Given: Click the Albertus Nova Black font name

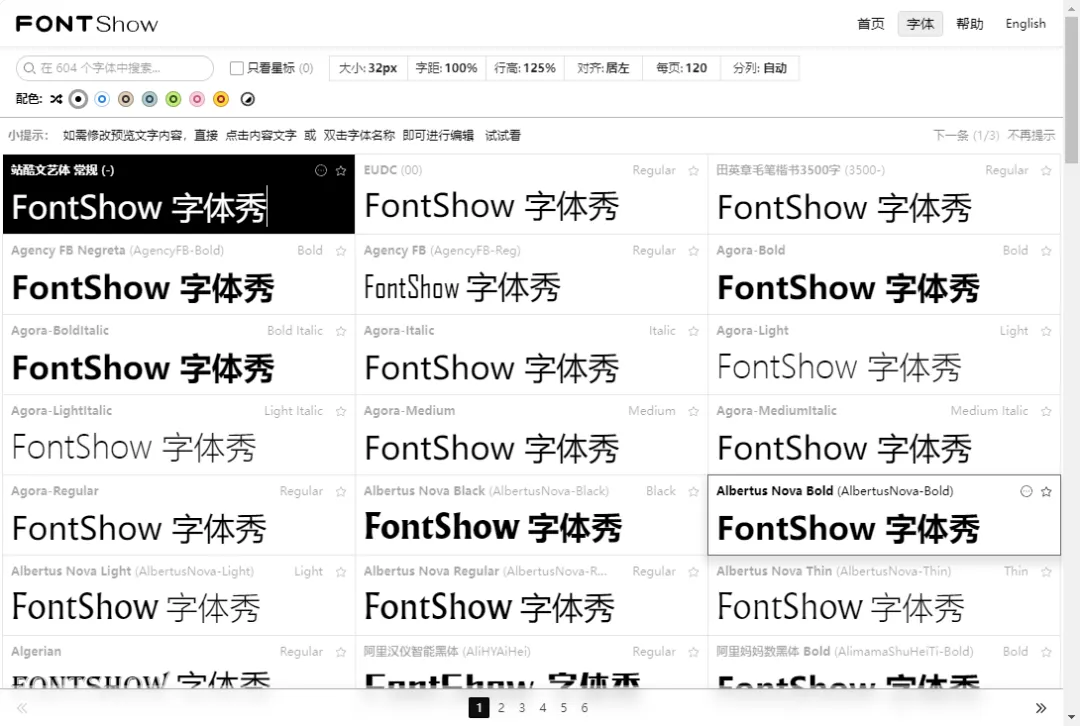Looking at the screenshot, I should (424, 491).
